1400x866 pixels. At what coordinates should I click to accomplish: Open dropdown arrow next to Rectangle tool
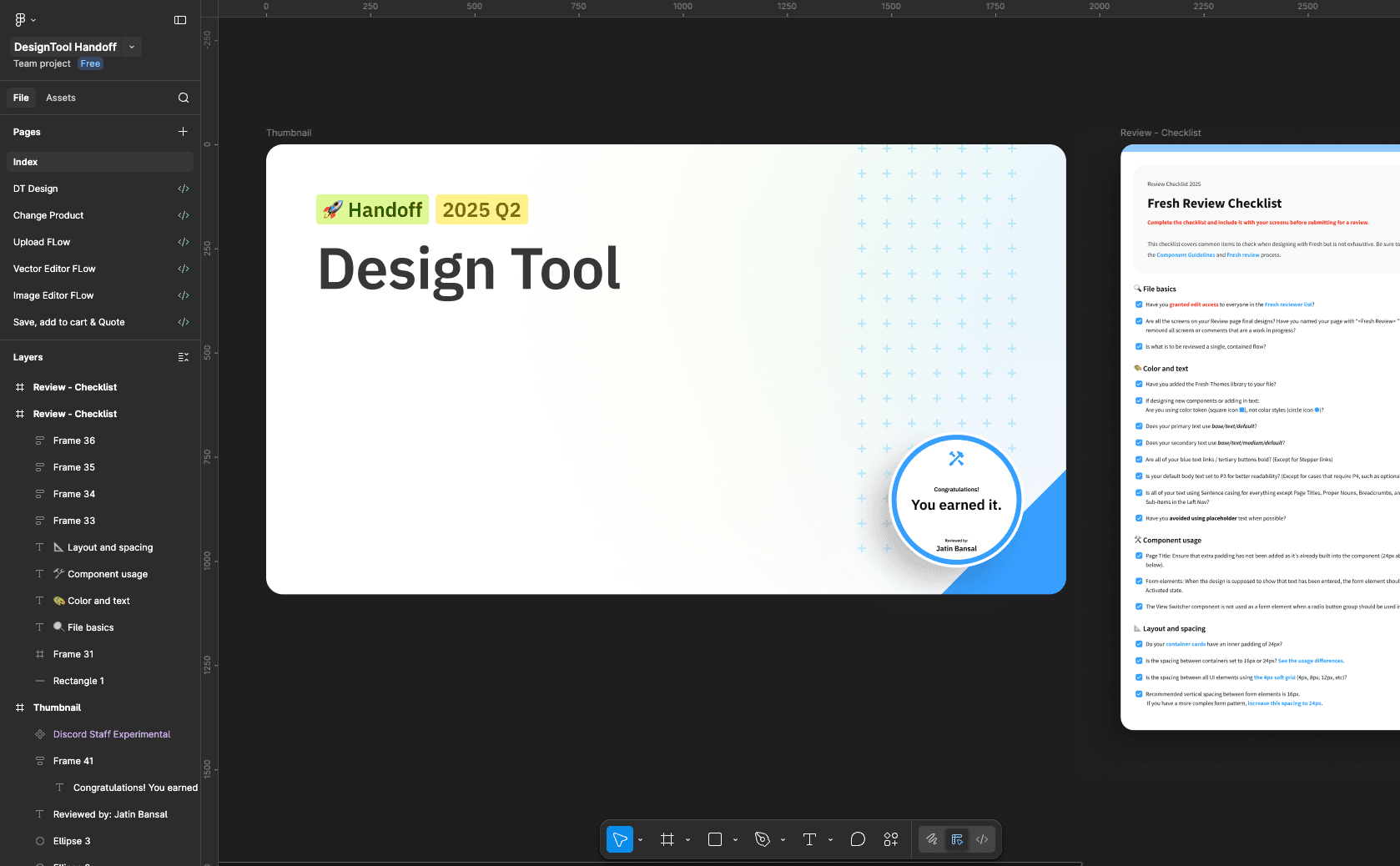click(736, 840)
